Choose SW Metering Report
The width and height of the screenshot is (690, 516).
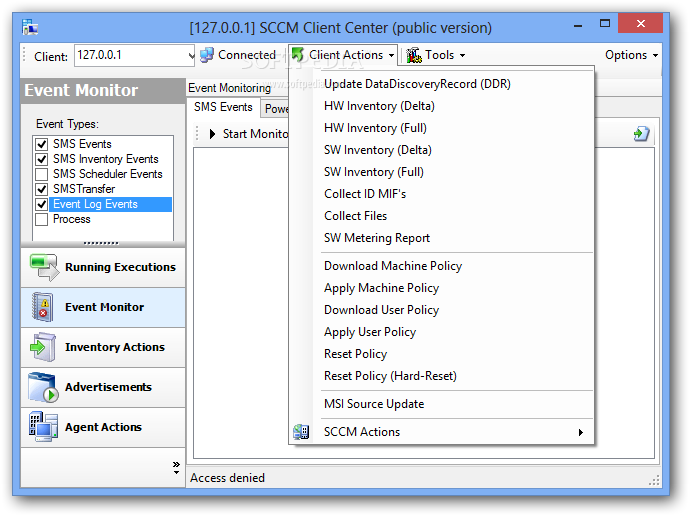point(377,238)
